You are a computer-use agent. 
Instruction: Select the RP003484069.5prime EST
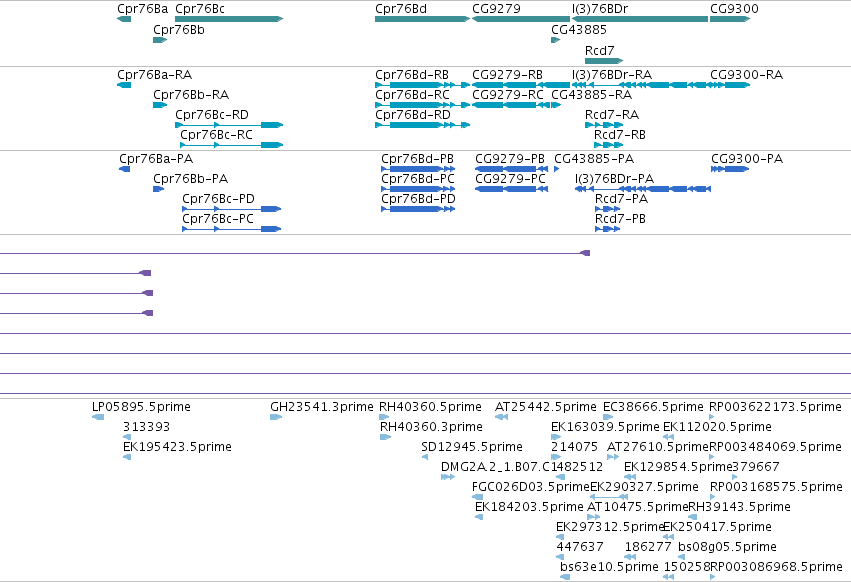pos(712,457)
